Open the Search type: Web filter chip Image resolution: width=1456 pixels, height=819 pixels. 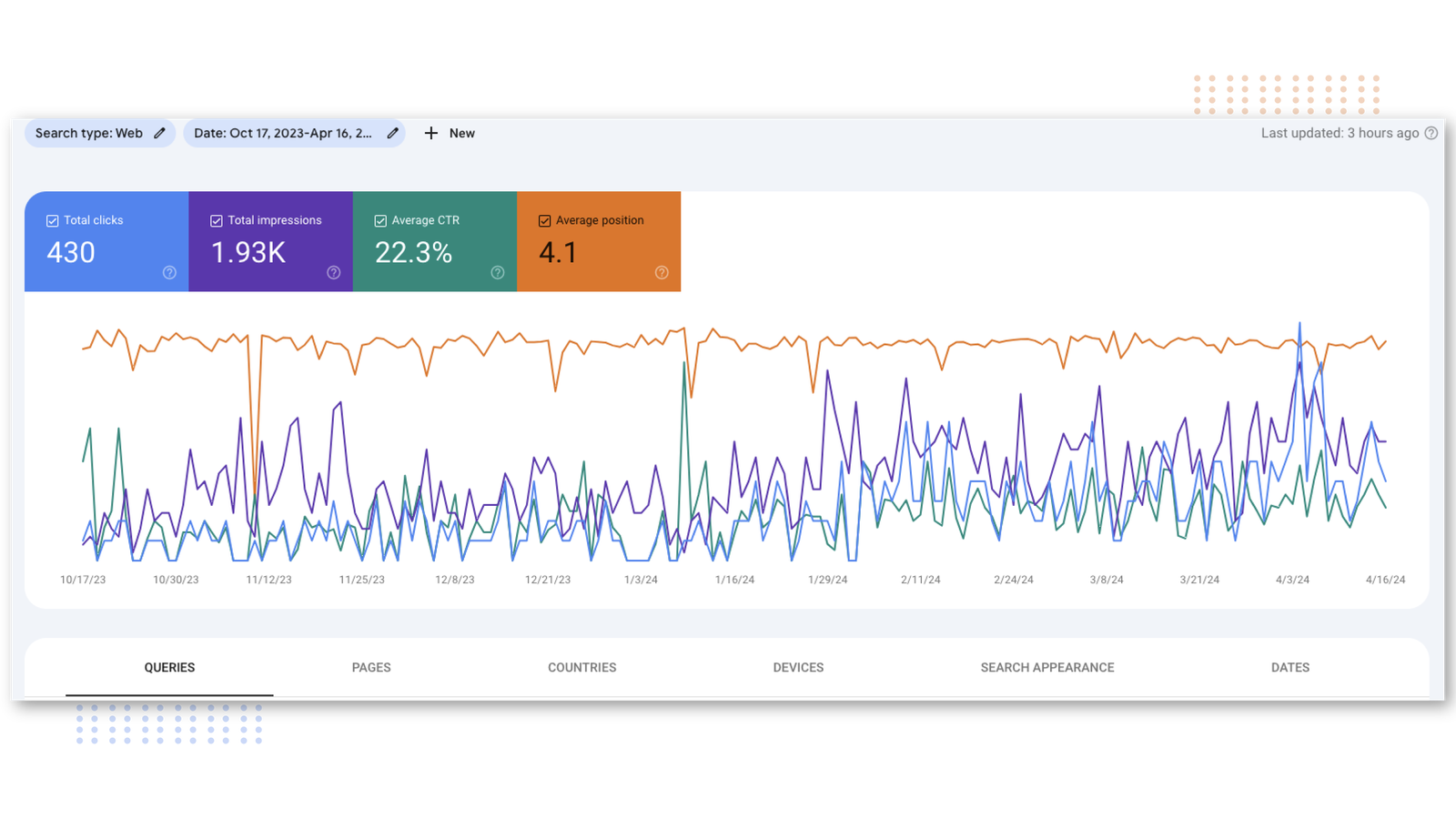[89, 133]
